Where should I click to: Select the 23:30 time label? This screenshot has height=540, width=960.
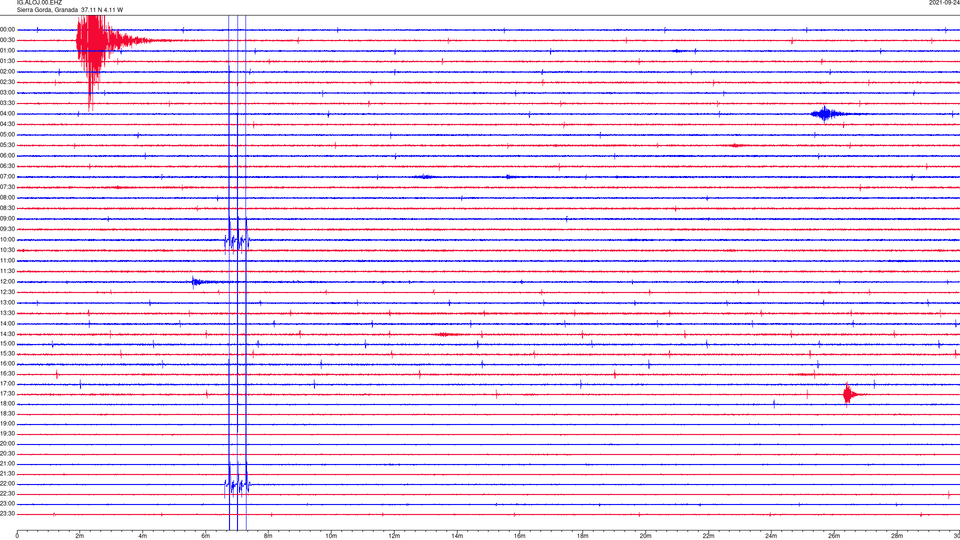(8, 514)
